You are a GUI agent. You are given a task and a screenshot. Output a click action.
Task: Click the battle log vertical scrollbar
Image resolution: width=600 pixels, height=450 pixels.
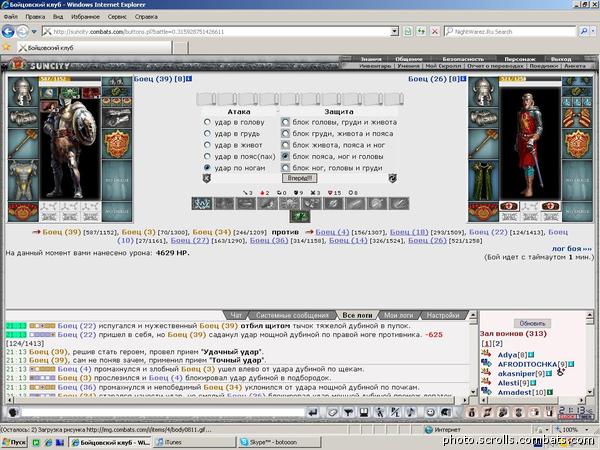[473, 354]
